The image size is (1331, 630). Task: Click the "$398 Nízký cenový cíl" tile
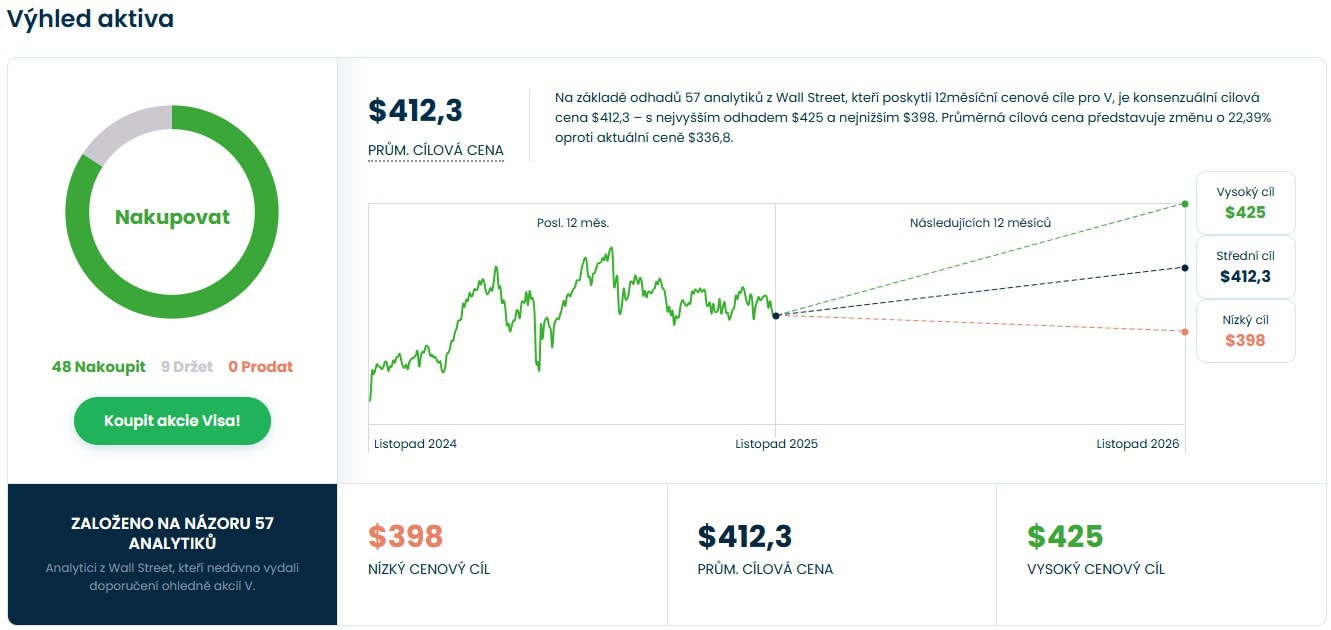501,552
